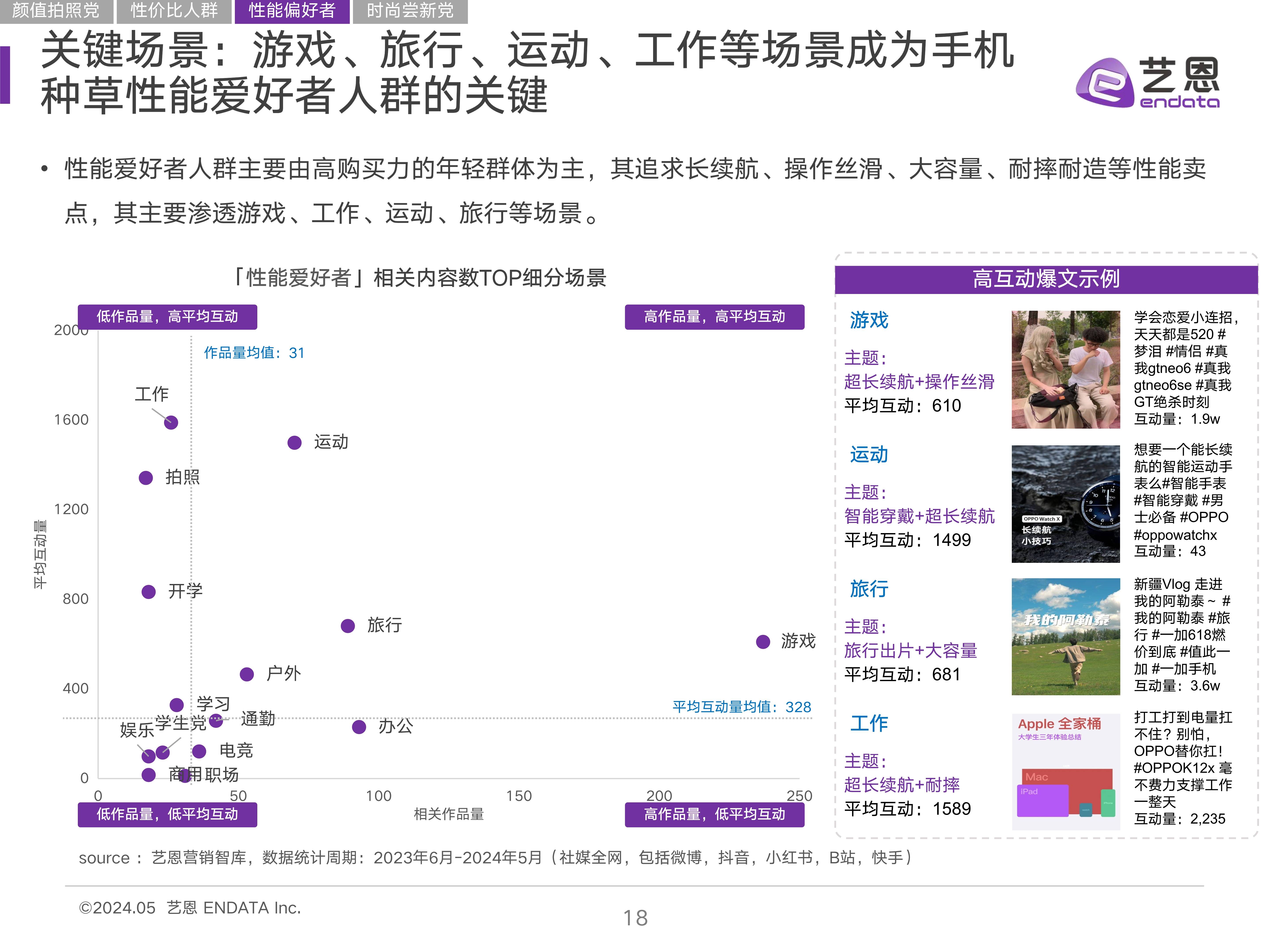Click the 平均互动量均值：328 annotation
This screenshot has height=952, width=1270.
point(742,707)
